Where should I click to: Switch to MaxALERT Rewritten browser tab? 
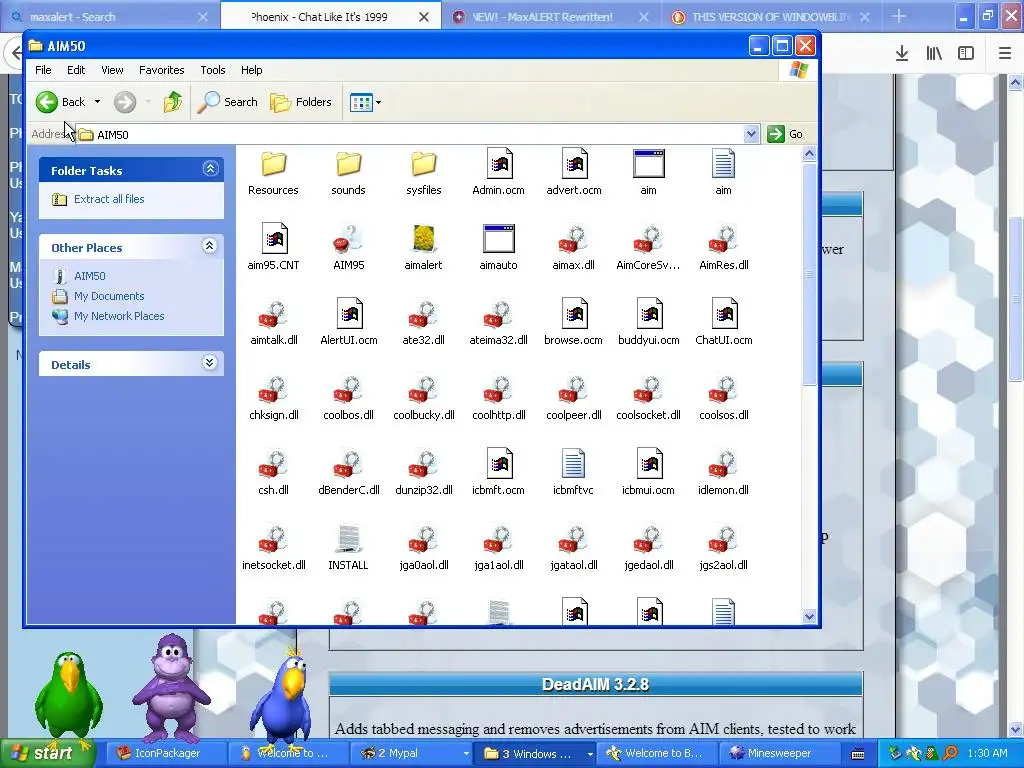point(551,17)
